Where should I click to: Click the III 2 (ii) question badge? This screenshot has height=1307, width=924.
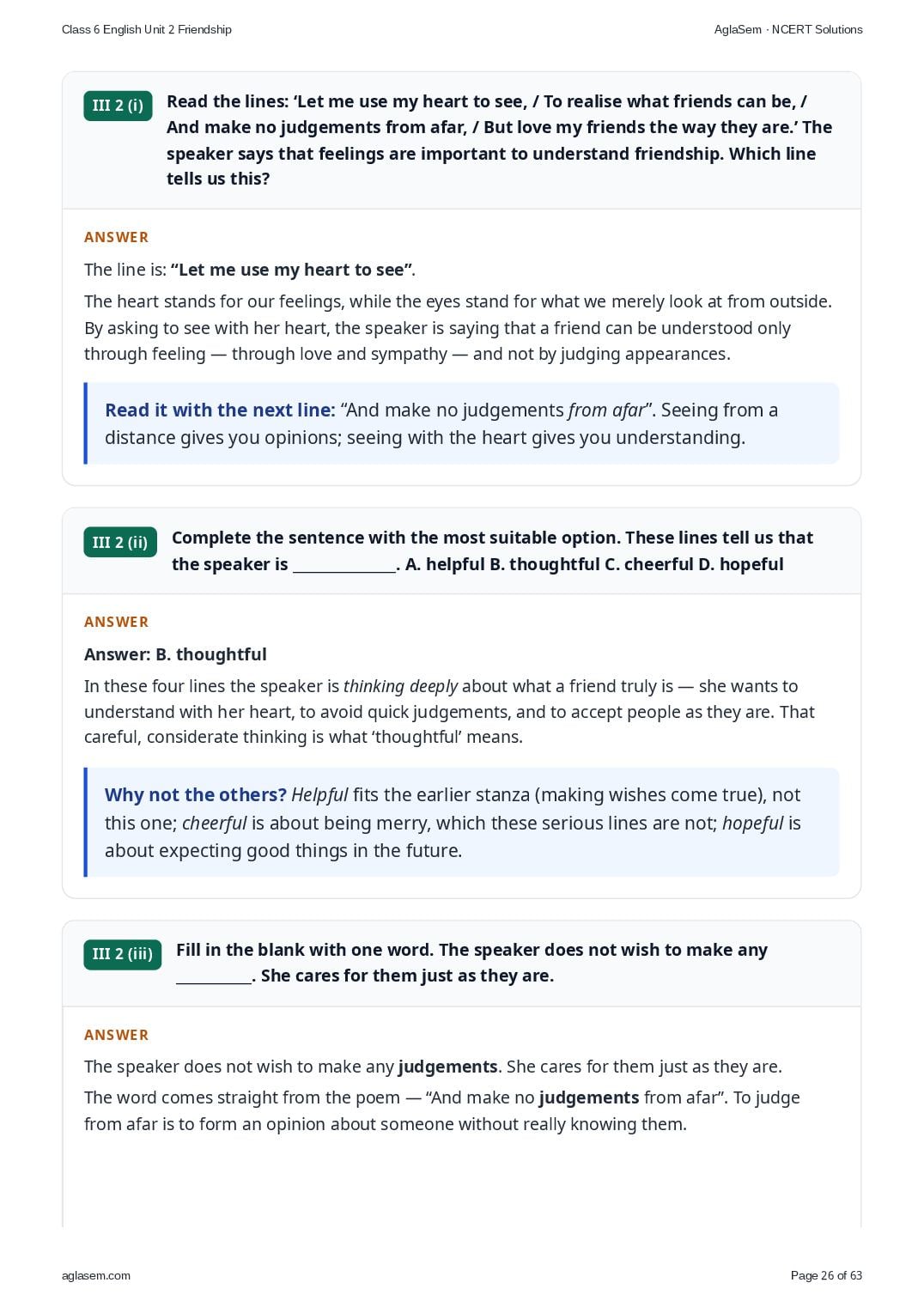(x=120, y=542)
